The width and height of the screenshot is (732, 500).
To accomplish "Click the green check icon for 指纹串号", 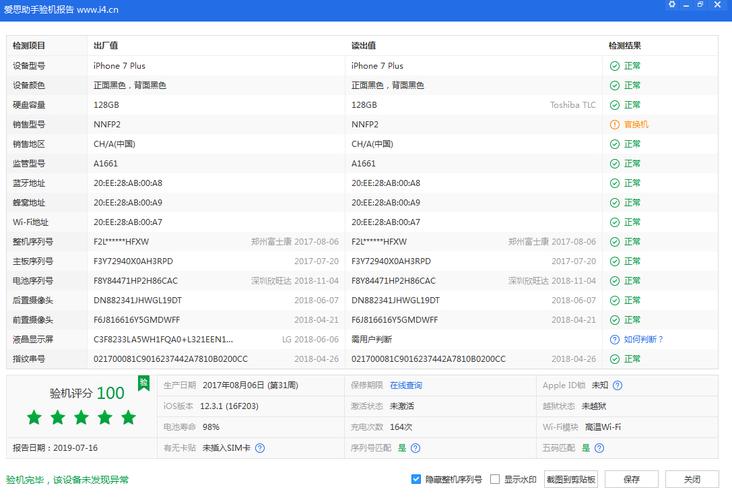I will click(x=615, y=359).
